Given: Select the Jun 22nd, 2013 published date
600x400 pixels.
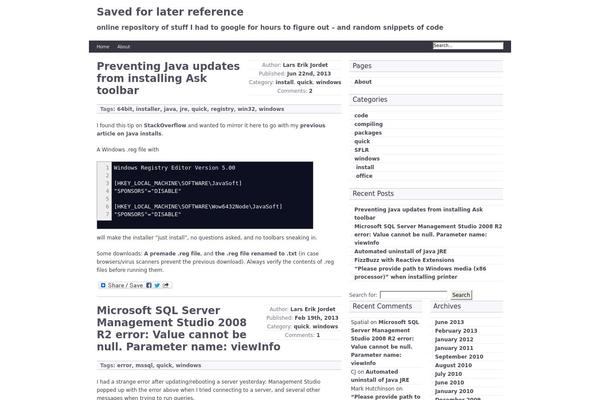Looking at the screenshot, I should coord(308,74).
